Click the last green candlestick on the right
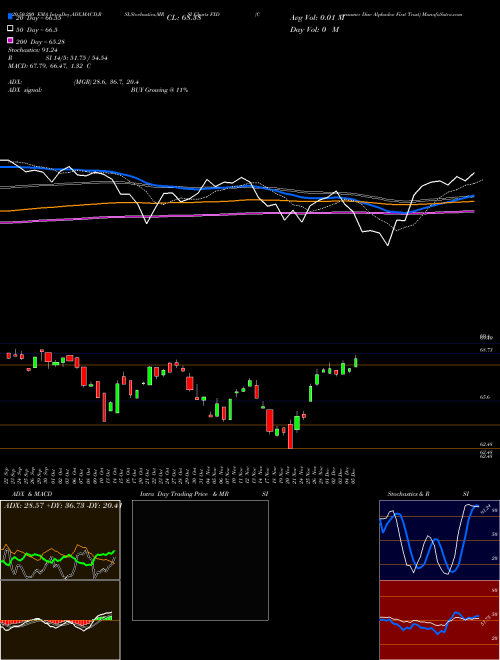This screenshot has width=500, height=660. click(356, 362)
